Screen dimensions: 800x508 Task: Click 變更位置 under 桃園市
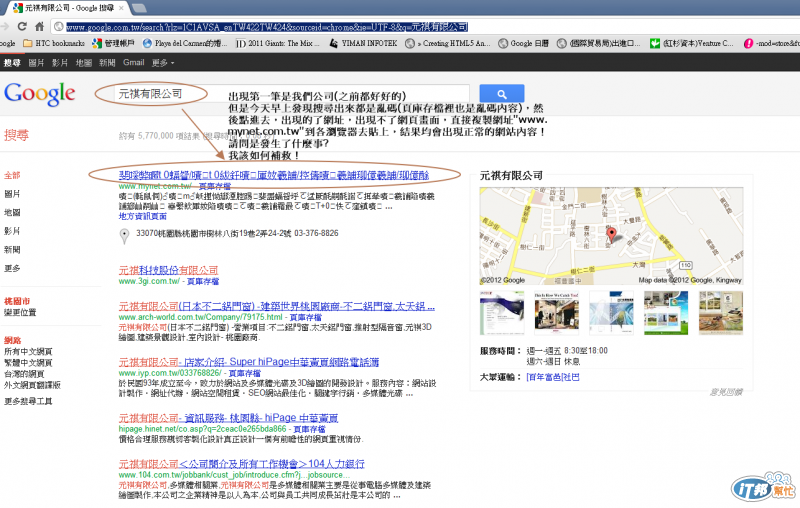tap(20, 312)
